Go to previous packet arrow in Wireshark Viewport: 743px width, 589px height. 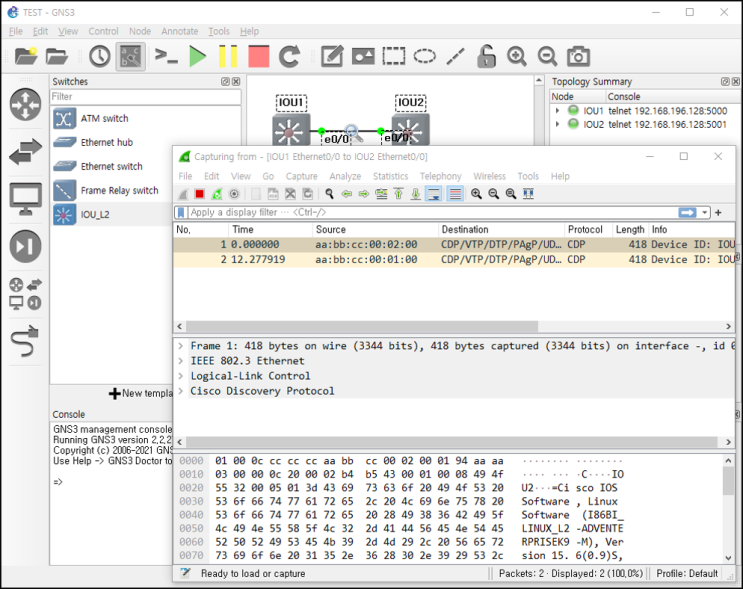(x=347, y=194)
